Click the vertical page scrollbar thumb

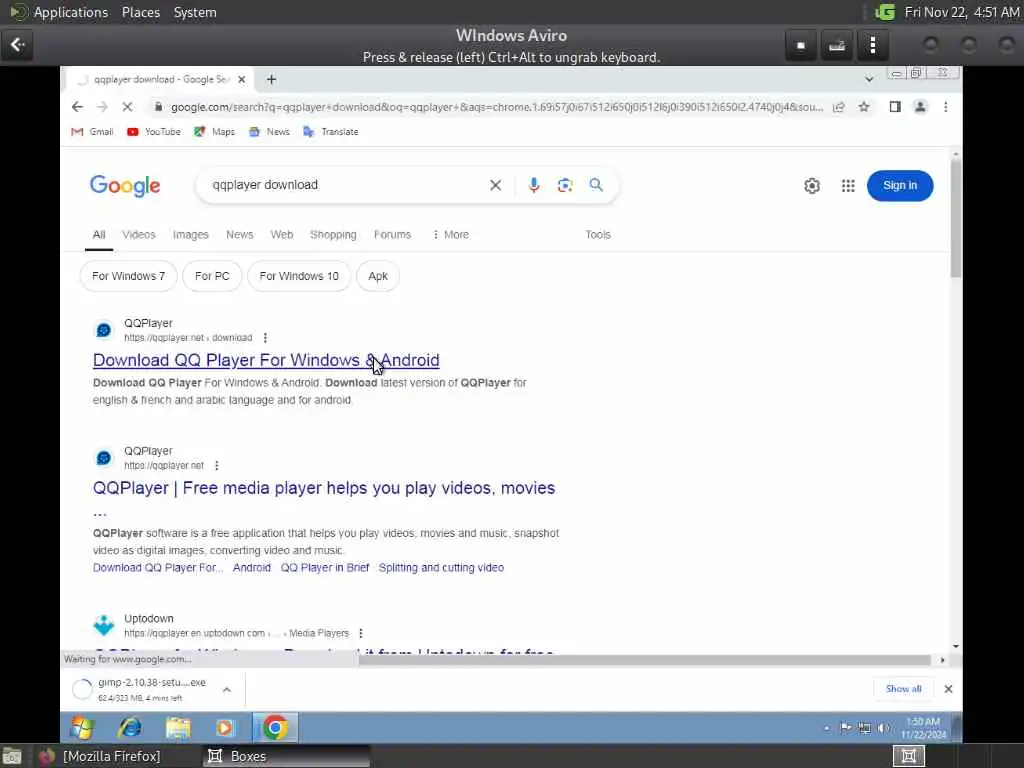(955, 219)
